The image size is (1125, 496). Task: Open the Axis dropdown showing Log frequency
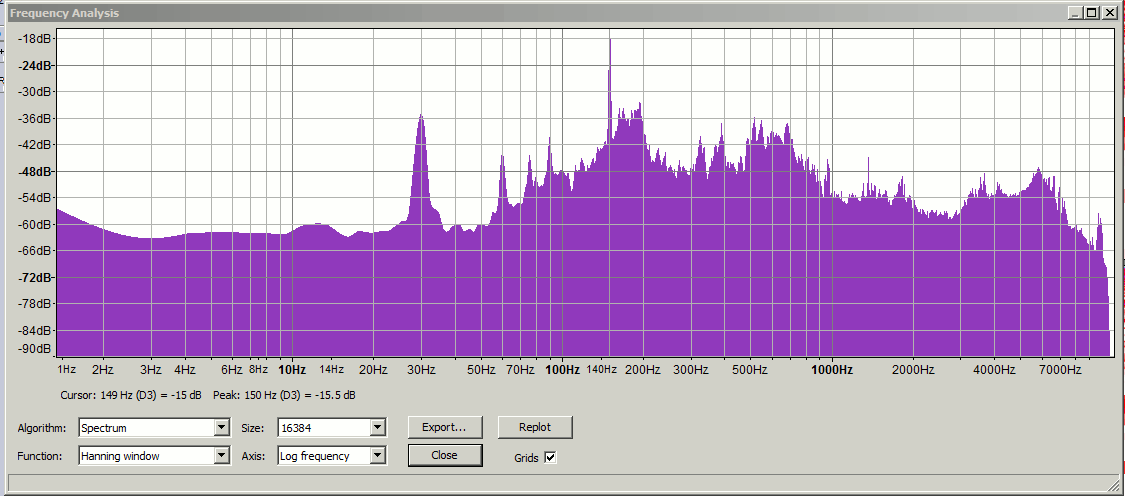(332, 456)
